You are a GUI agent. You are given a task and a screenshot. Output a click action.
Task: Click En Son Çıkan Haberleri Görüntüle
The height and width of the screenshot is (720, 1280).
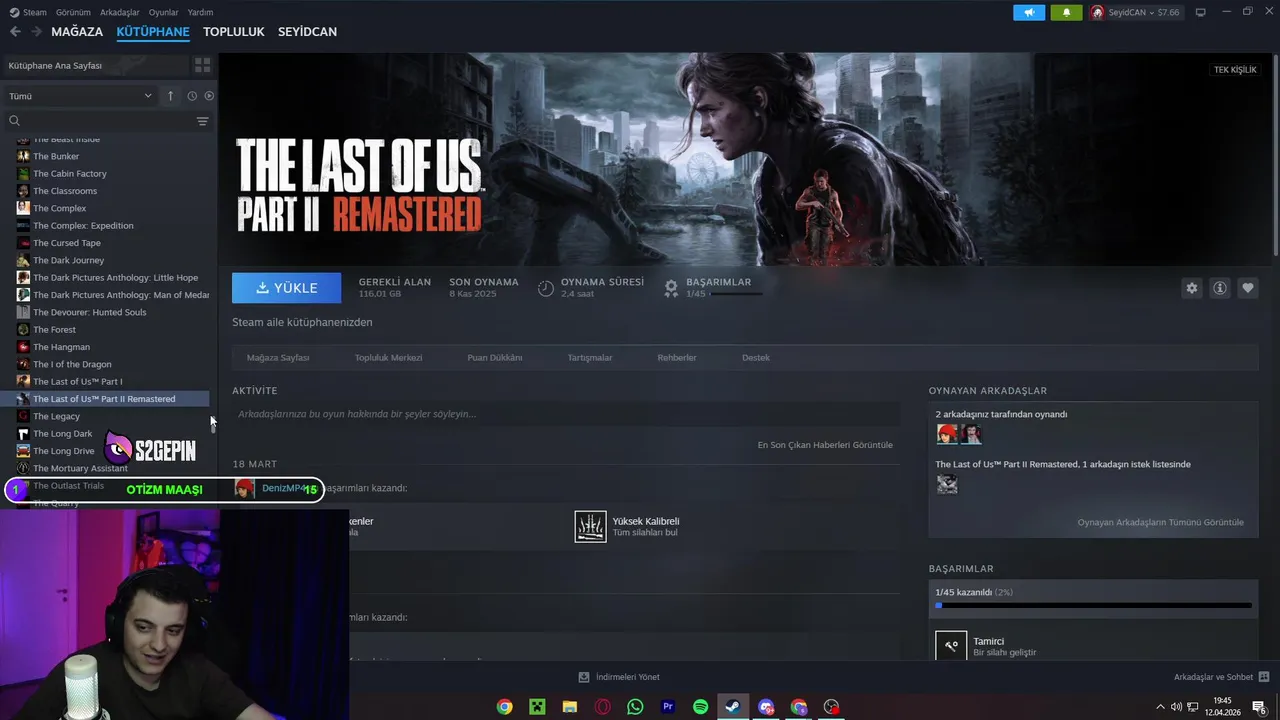[x=825, y=445]
